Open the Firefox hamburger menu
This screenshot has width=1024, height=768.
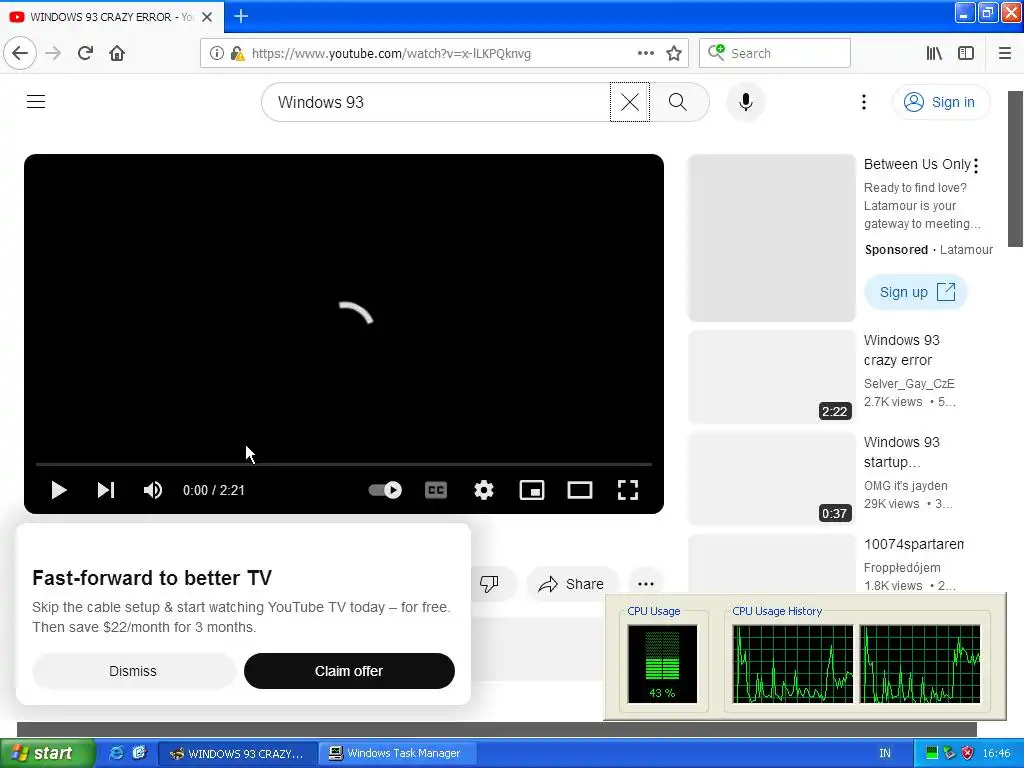1004,53
